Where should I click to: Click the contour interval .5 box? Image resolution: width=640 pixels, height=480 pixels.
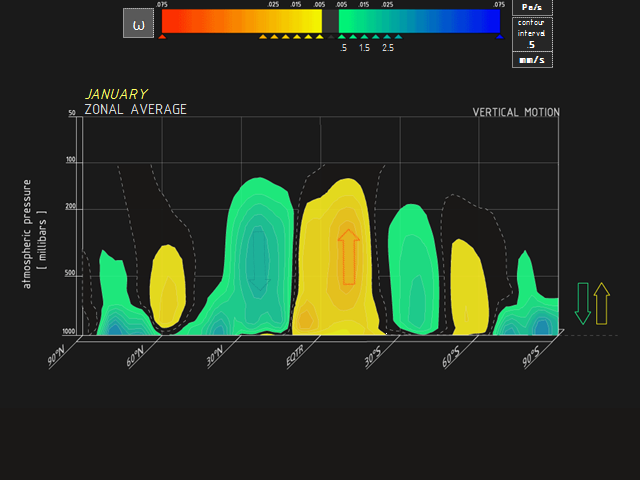pos(532,34)
